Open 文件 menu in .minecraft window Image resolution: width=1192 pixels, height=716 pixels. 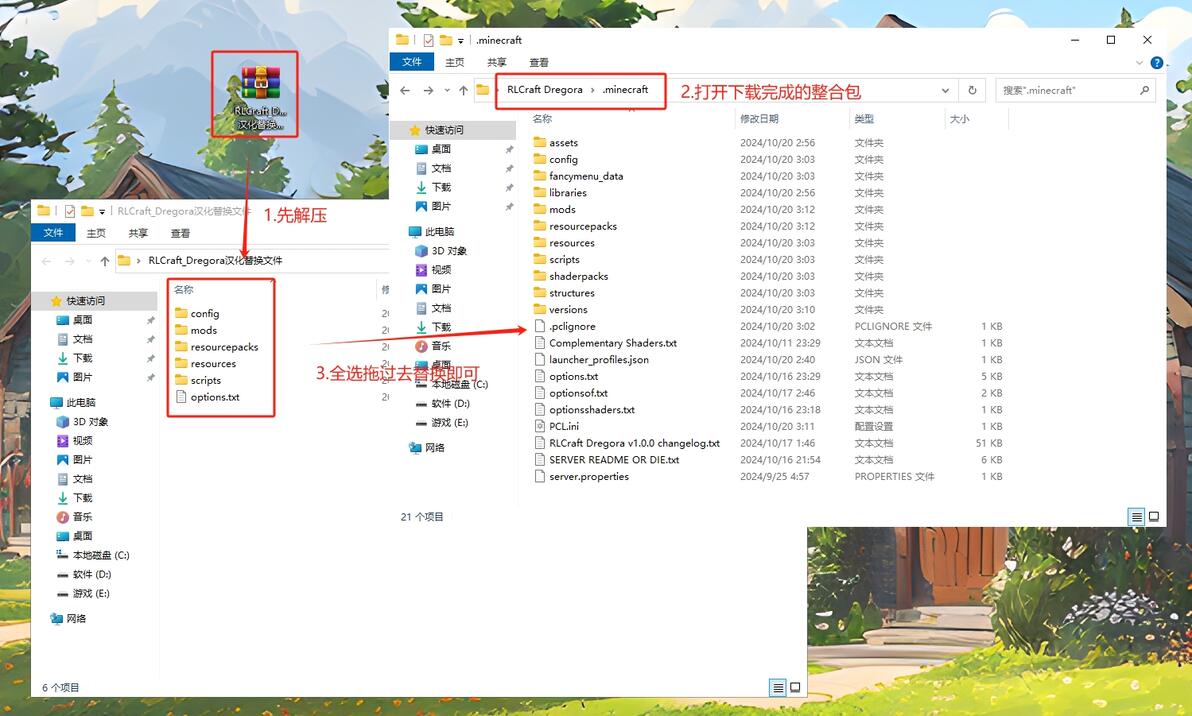coord(412,62)
